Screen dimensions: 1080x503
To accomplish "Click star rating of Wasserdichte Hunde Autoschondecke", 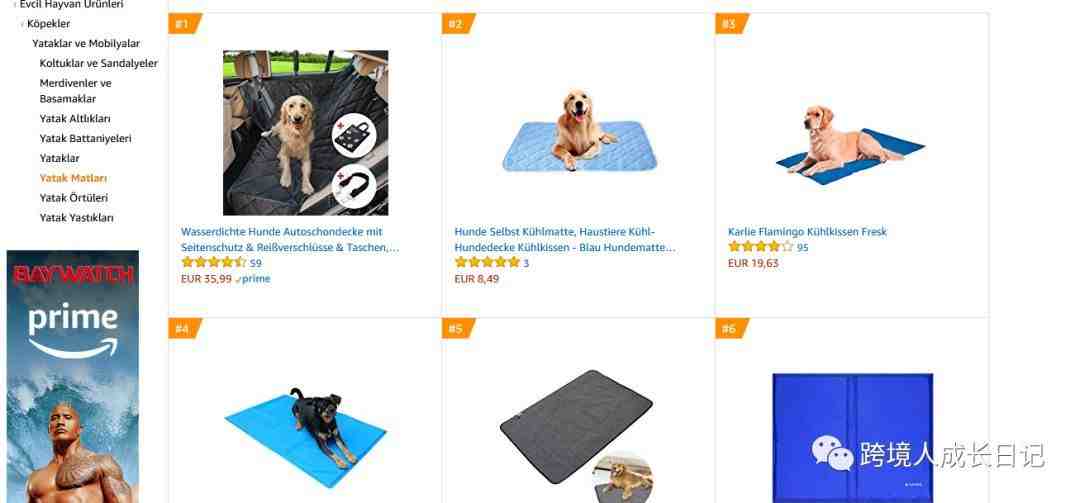I will coord(214,263).
